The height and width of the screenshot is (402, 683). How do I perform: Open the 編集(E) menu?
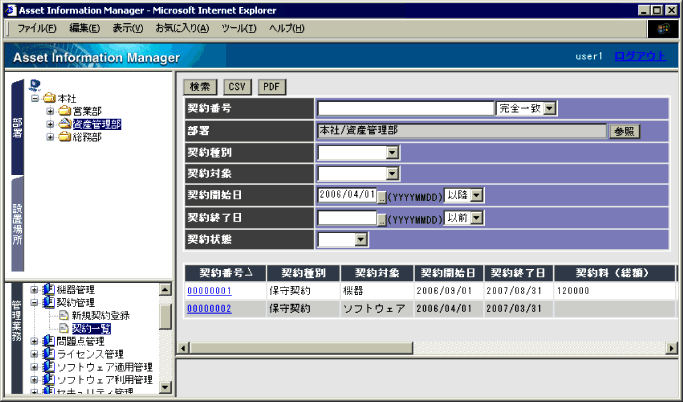[x=85, y=28]
